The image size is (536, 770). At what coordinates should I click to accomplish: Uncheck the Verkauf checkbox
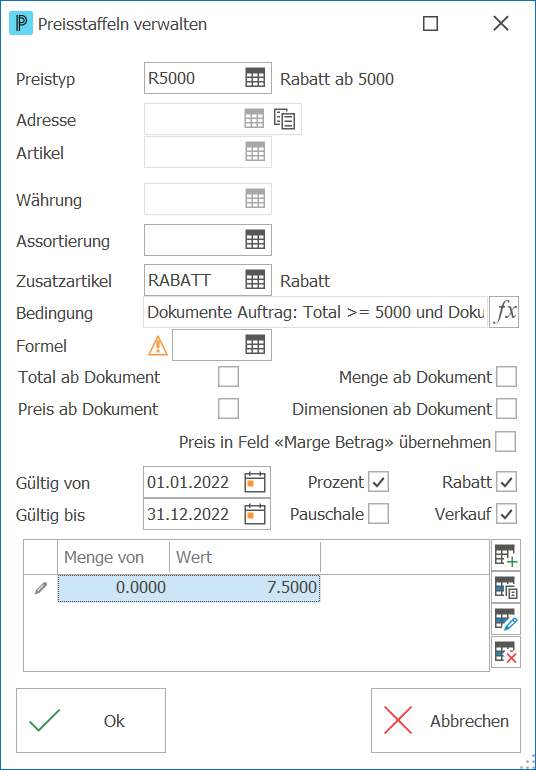click(x=507, y=514)
